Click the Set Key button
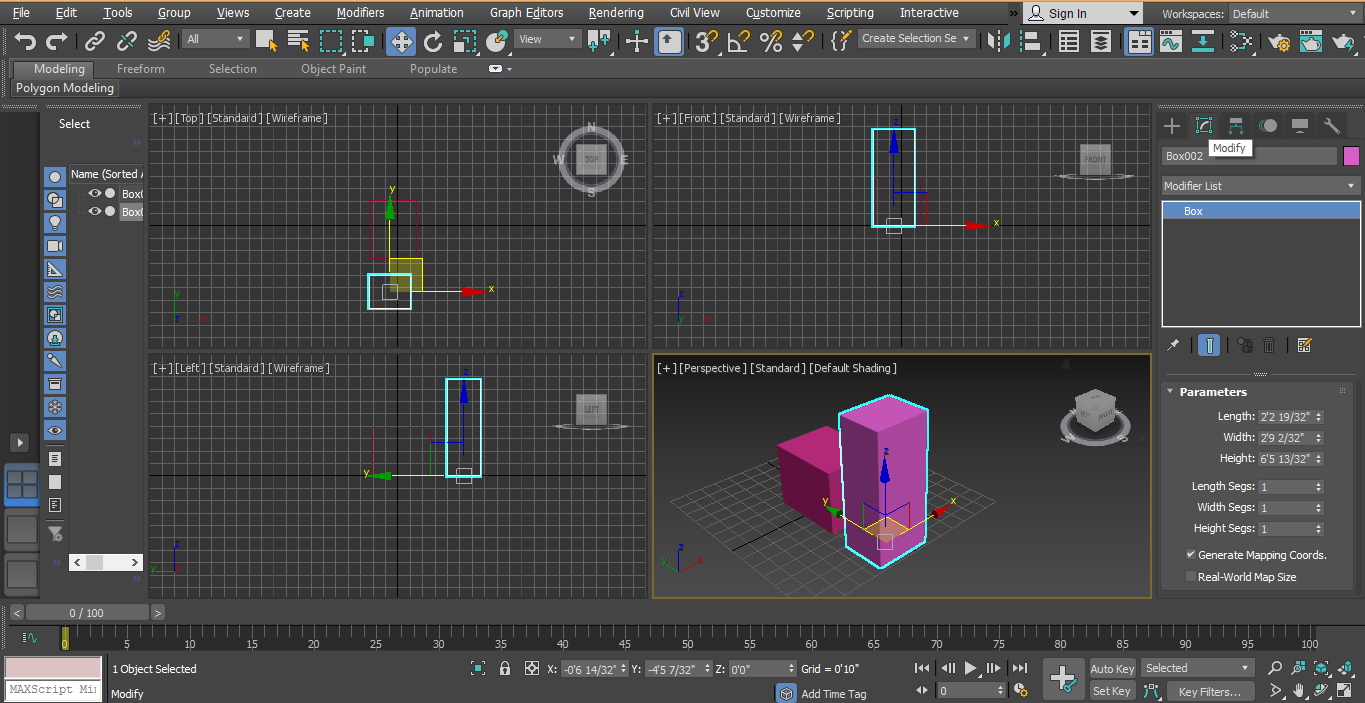1365x703 pixels. 1112,691
